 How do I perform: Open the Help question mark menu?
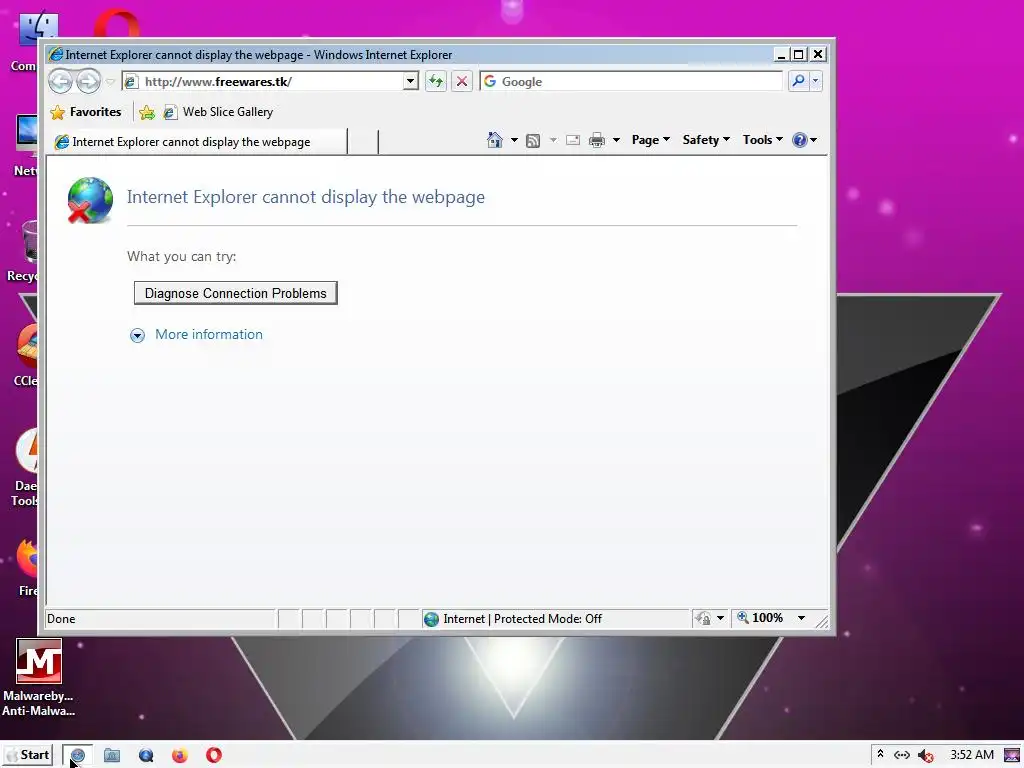coord(804,140)
